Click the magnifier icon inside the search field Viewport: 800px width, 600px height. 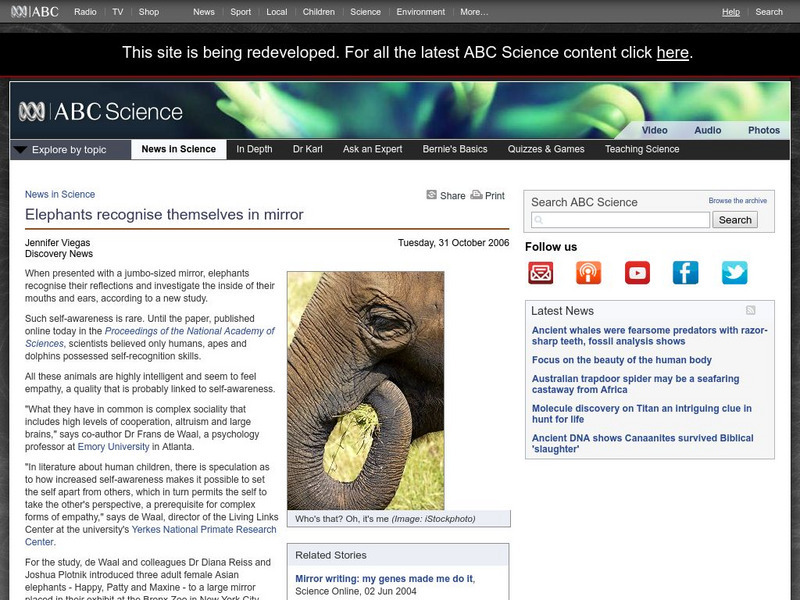[x=538, y=219]
